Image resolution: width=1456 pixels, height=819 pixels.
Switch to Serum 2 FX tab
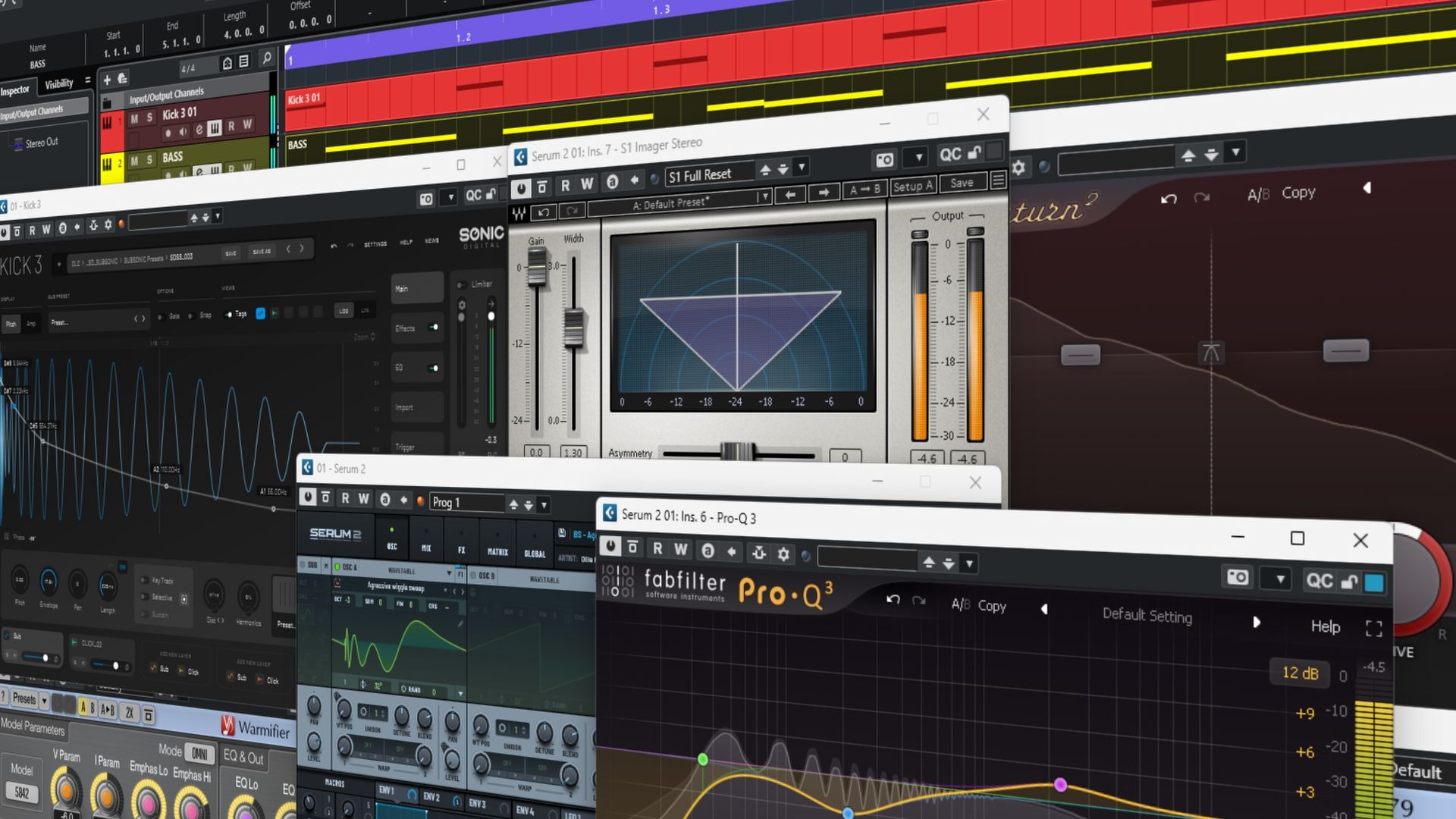click(461, 542)
